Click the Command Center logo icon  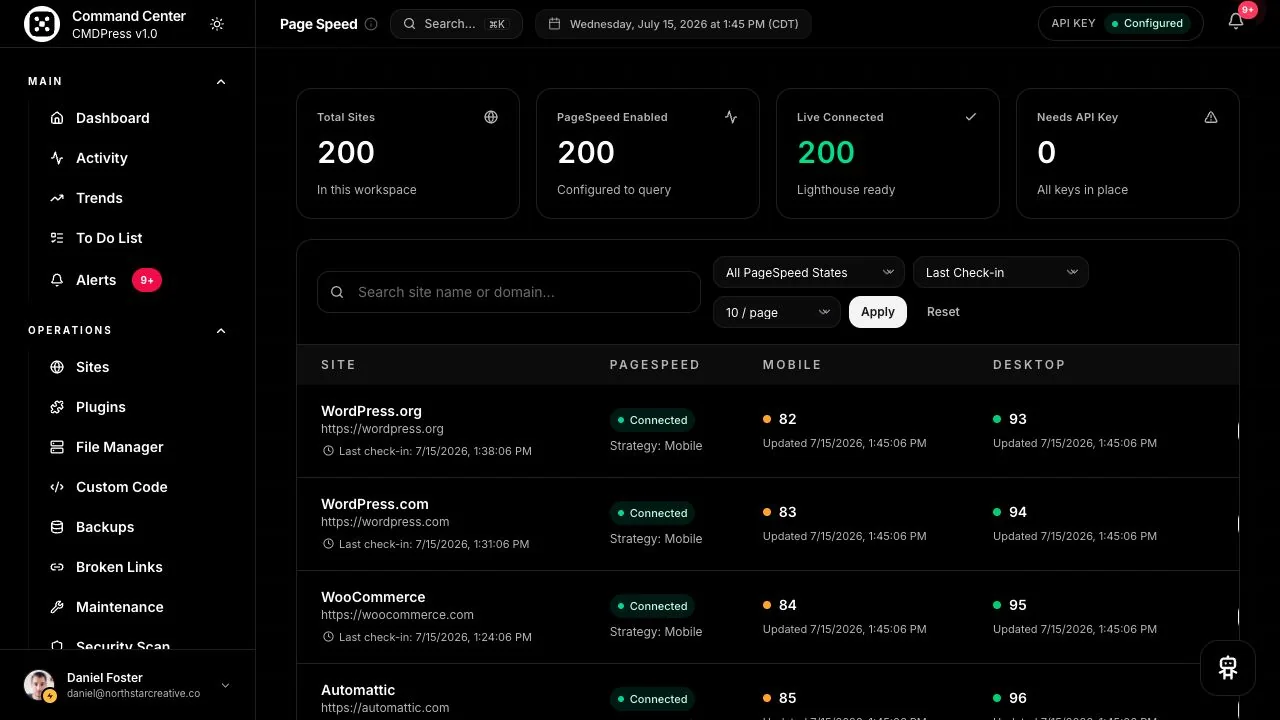click(x=42, y=25)
